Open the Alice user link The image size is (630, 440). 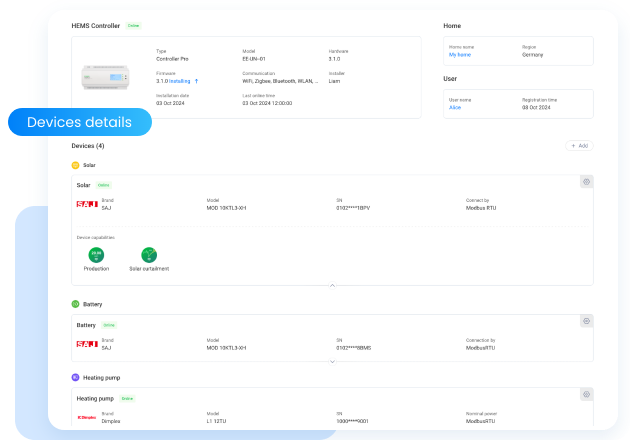coord(455,107)
